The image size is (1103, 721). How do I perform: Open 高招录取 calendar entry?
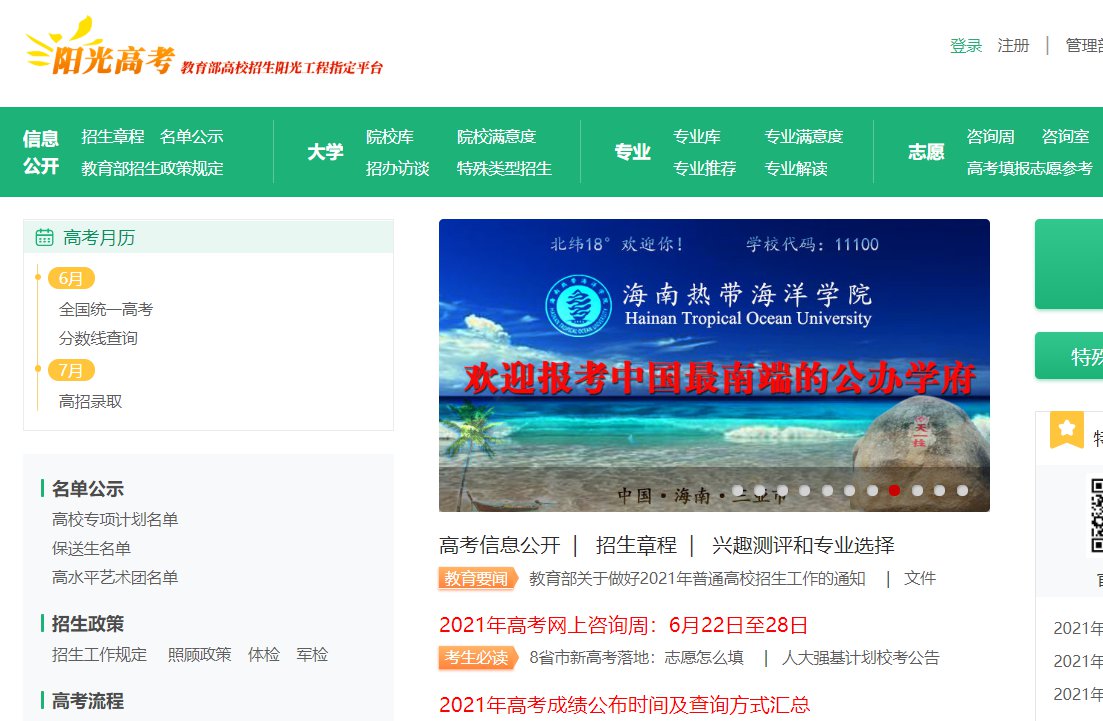90,402
